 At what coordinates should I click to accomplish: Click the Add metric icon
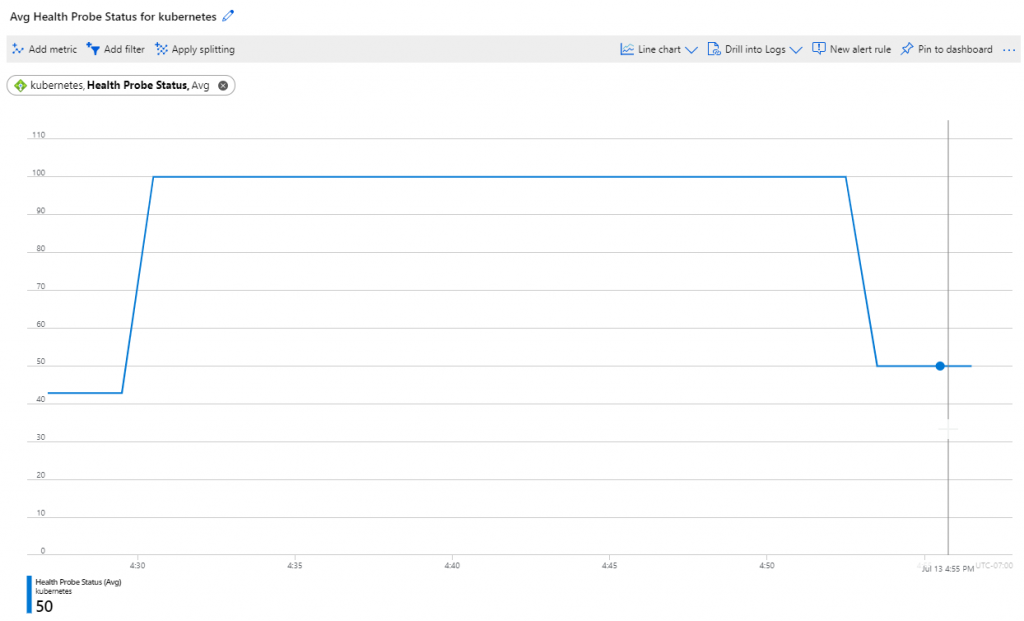click(x=18, y=49)
